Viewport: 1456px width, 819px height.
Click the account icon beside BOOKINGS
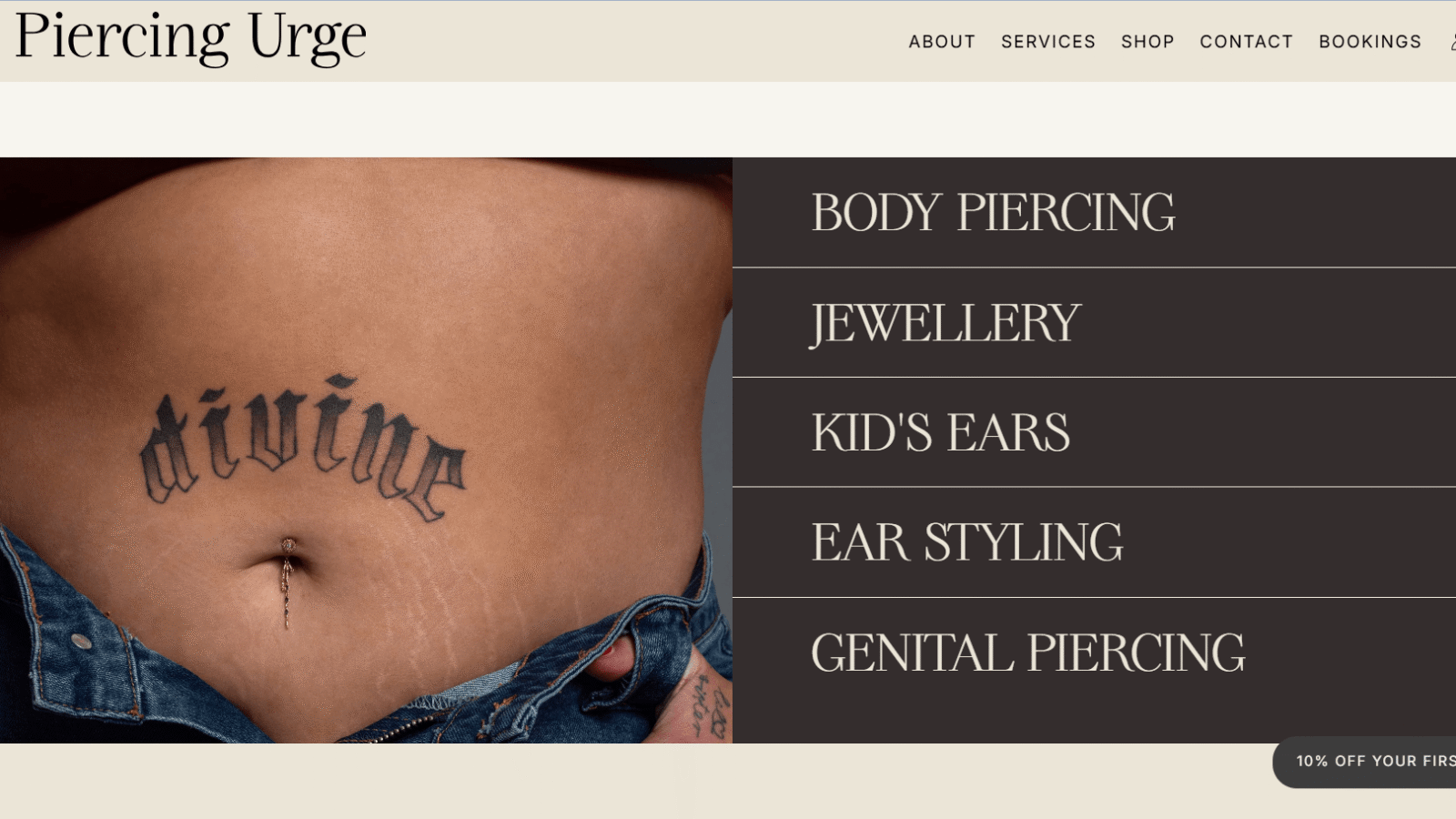[x=1452, y=42]
